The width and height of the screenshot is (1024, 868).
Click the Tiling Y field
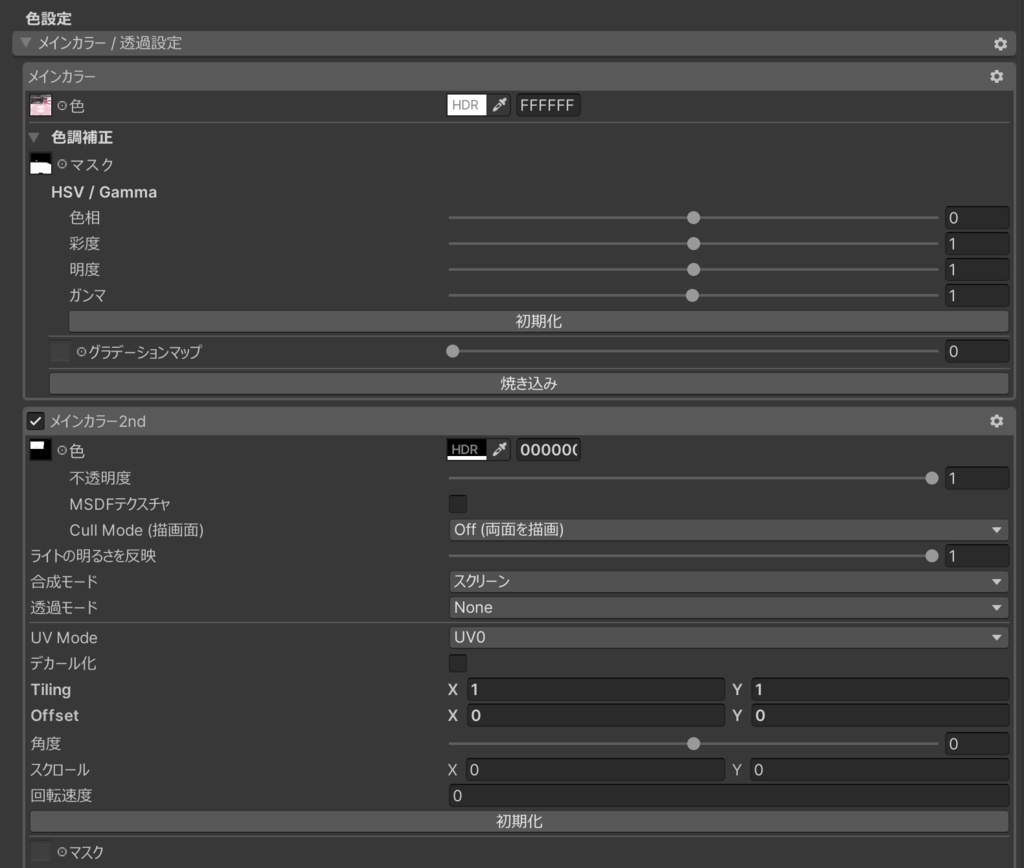[880, 689]
